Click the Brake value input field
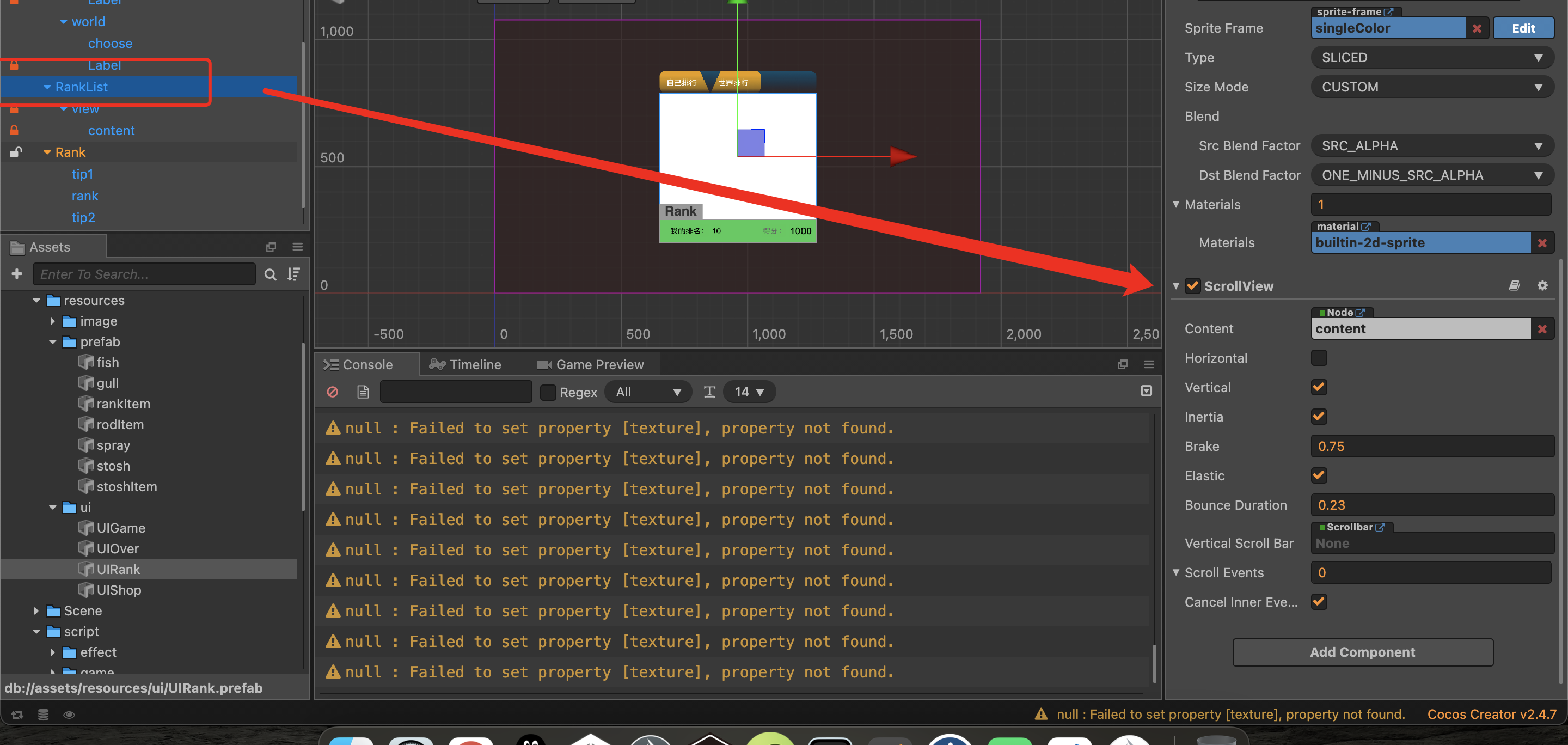Viewport: 1568px width, 745px height. pos(1431,446)
